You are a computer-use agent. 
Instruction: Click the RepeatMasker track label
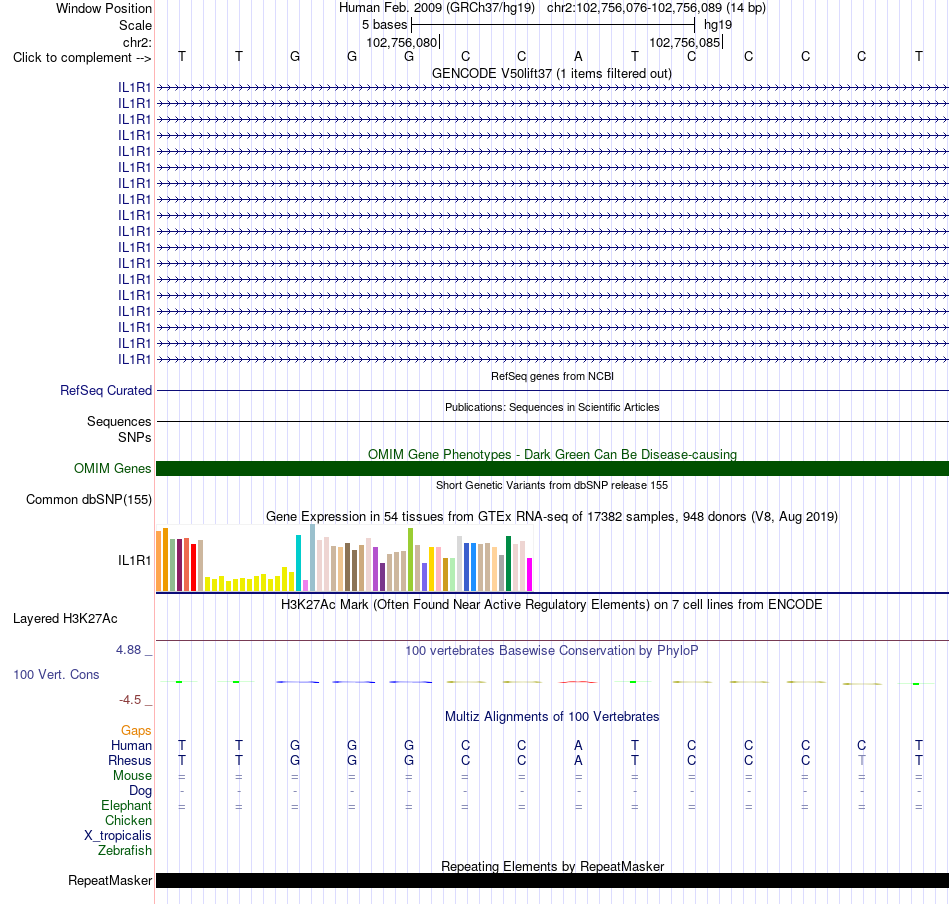click(110, 880)
